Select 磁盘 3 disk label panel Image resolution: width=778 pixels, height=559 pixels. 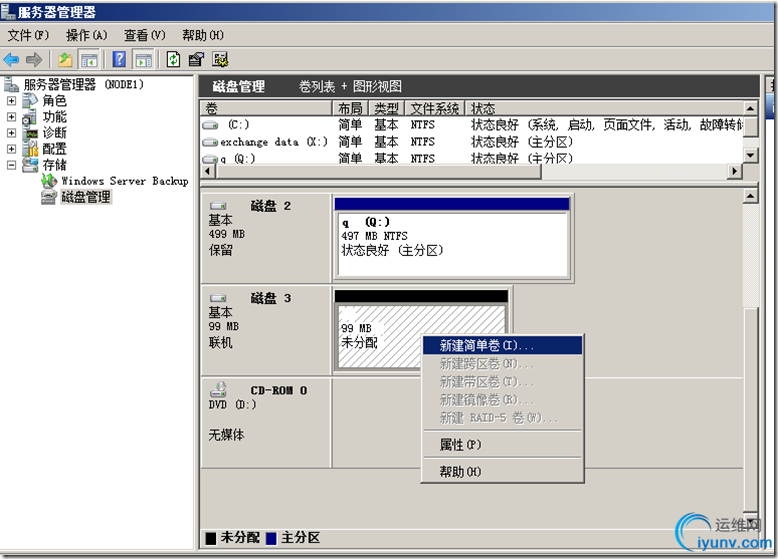(266, 330)
